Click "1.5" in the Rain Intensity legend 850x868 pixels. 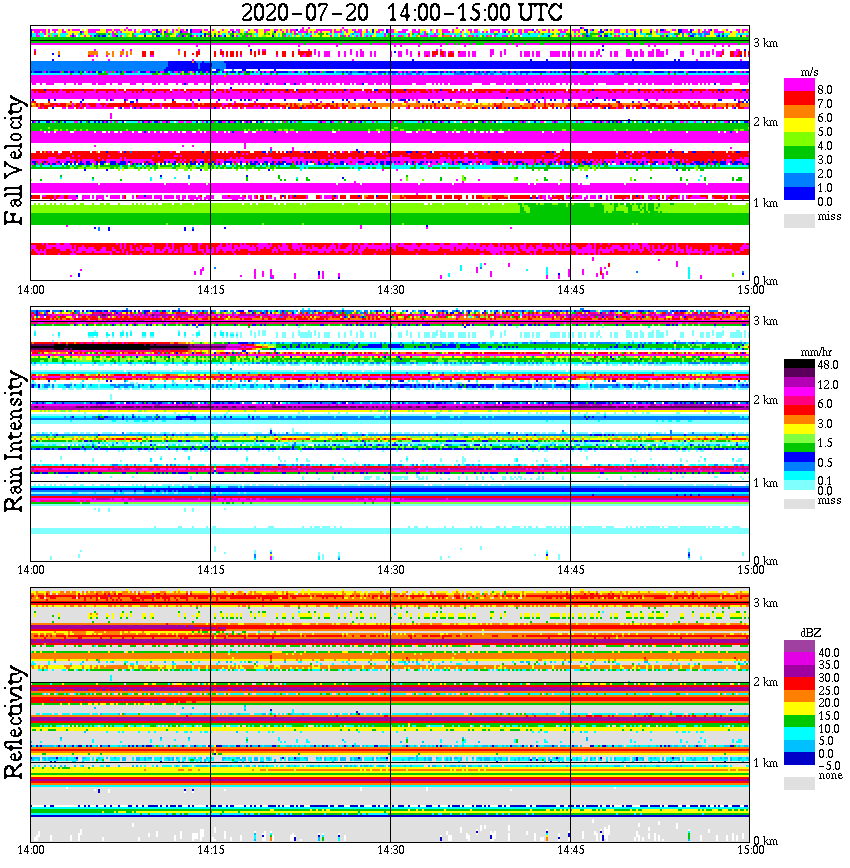point(825,442)
